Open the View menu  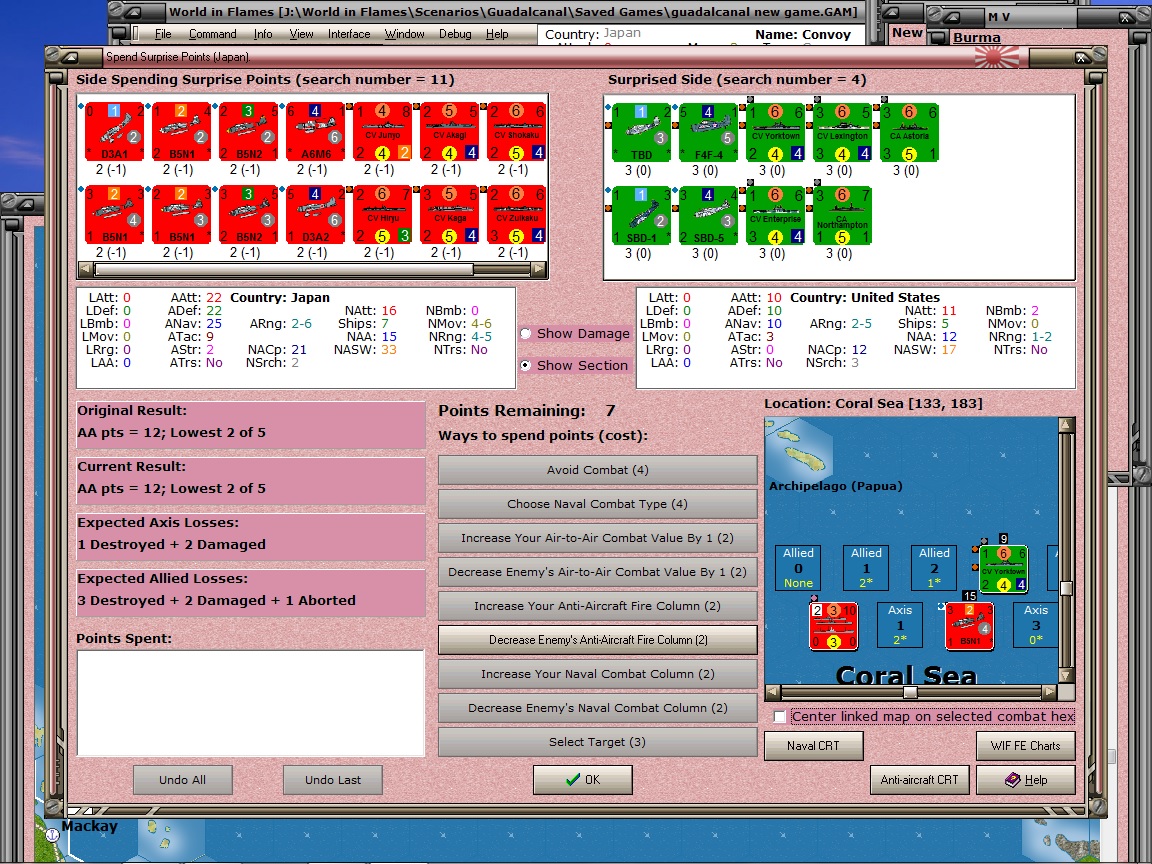pos(301,34)
